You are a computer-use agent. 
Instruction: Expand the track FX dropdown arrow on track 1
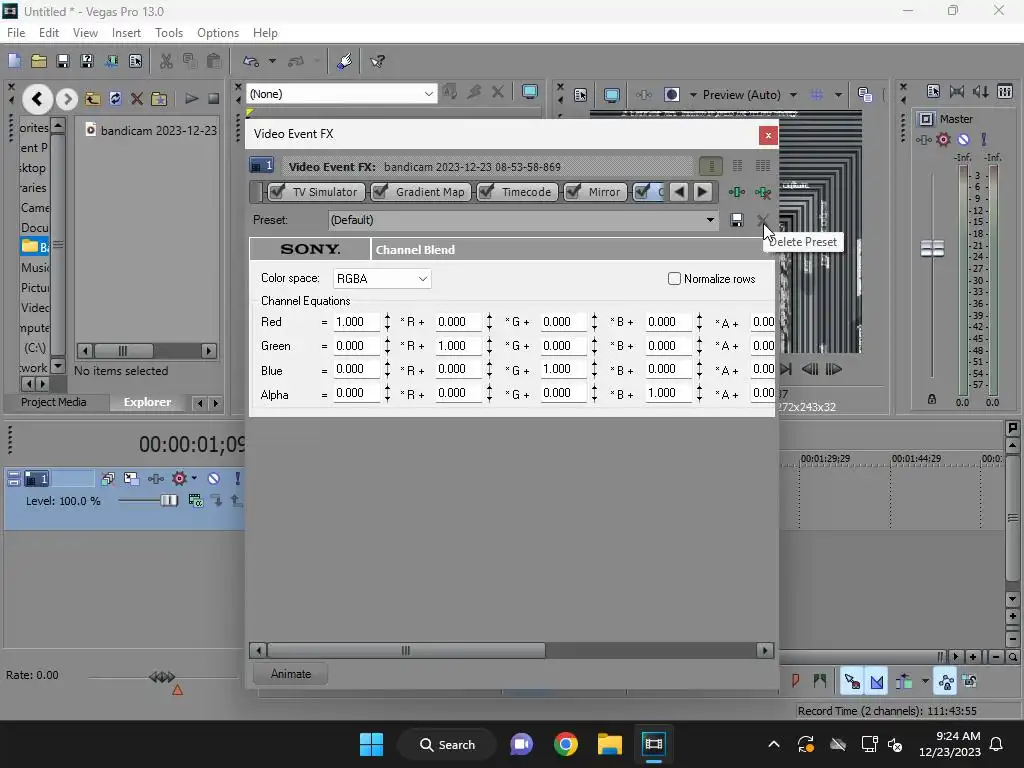(x=194, y=479)
